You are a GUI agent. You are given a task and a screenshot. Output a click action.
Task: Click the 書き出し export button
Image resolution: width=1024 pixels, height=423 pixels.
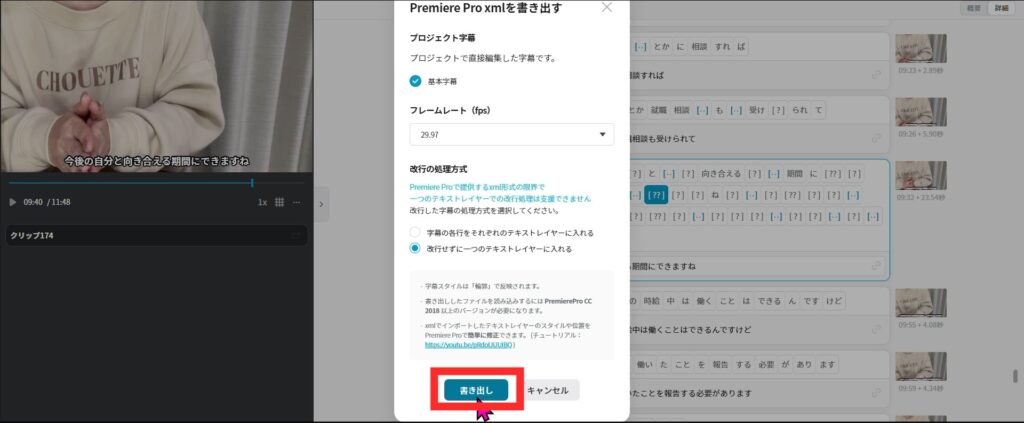point(476,391)
